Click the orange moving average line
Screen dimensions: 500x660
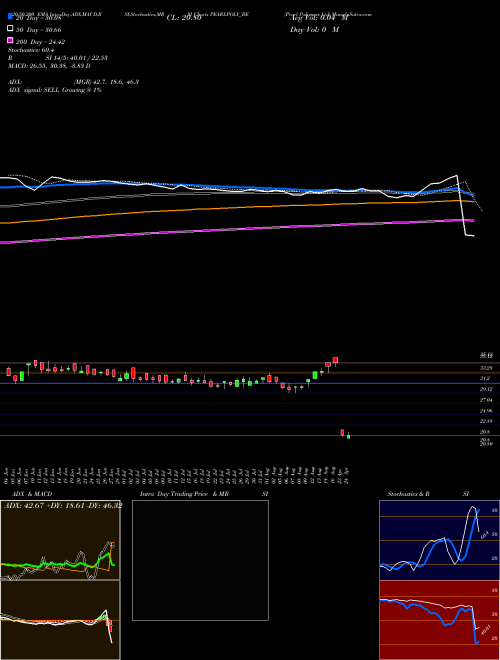(x=237, y=209)
